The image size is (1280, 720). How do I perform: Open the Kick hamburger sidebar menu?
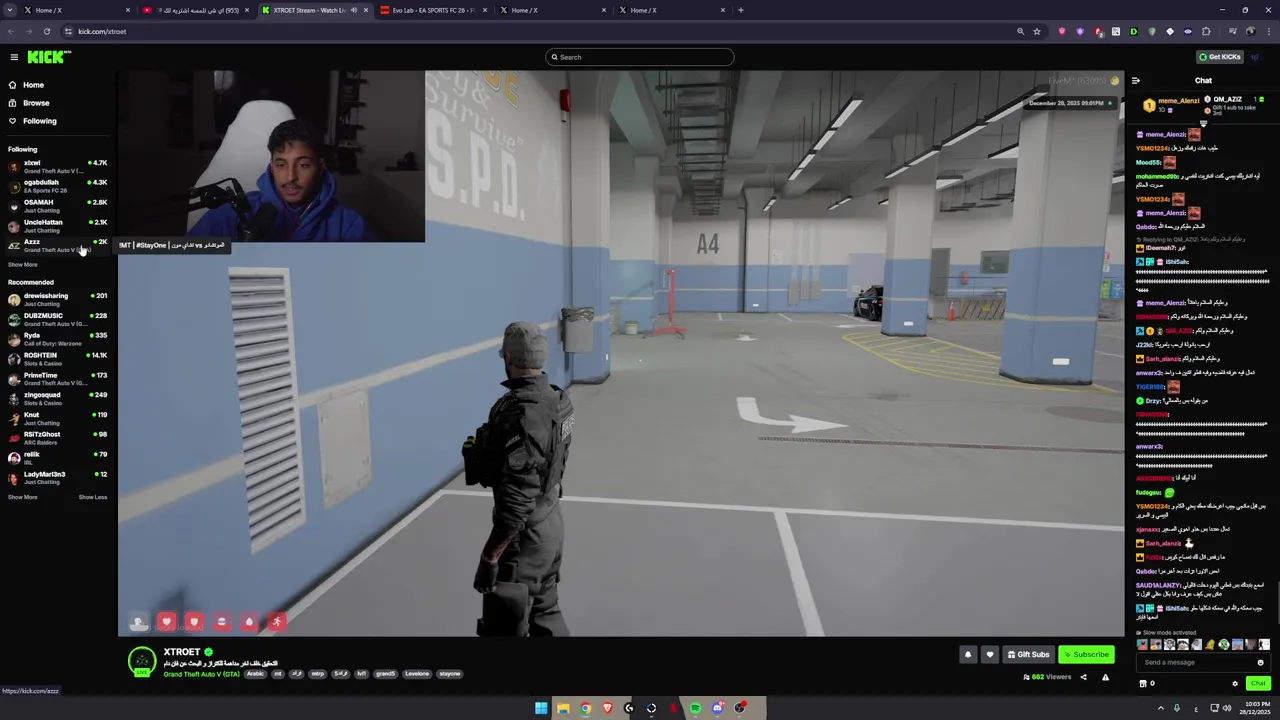coord(14,57)
